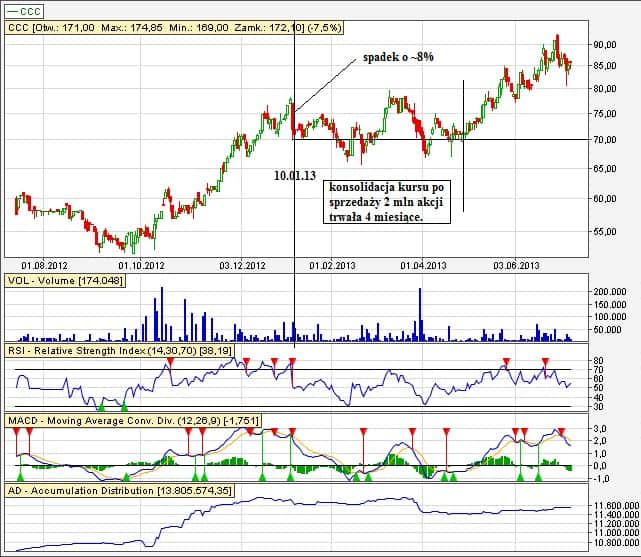The width and height of the screenshot is (641, 557).
Task: Select the leftmost green buy marker in RSI panel
Action: pyautogui.click(x=99, y=406)
